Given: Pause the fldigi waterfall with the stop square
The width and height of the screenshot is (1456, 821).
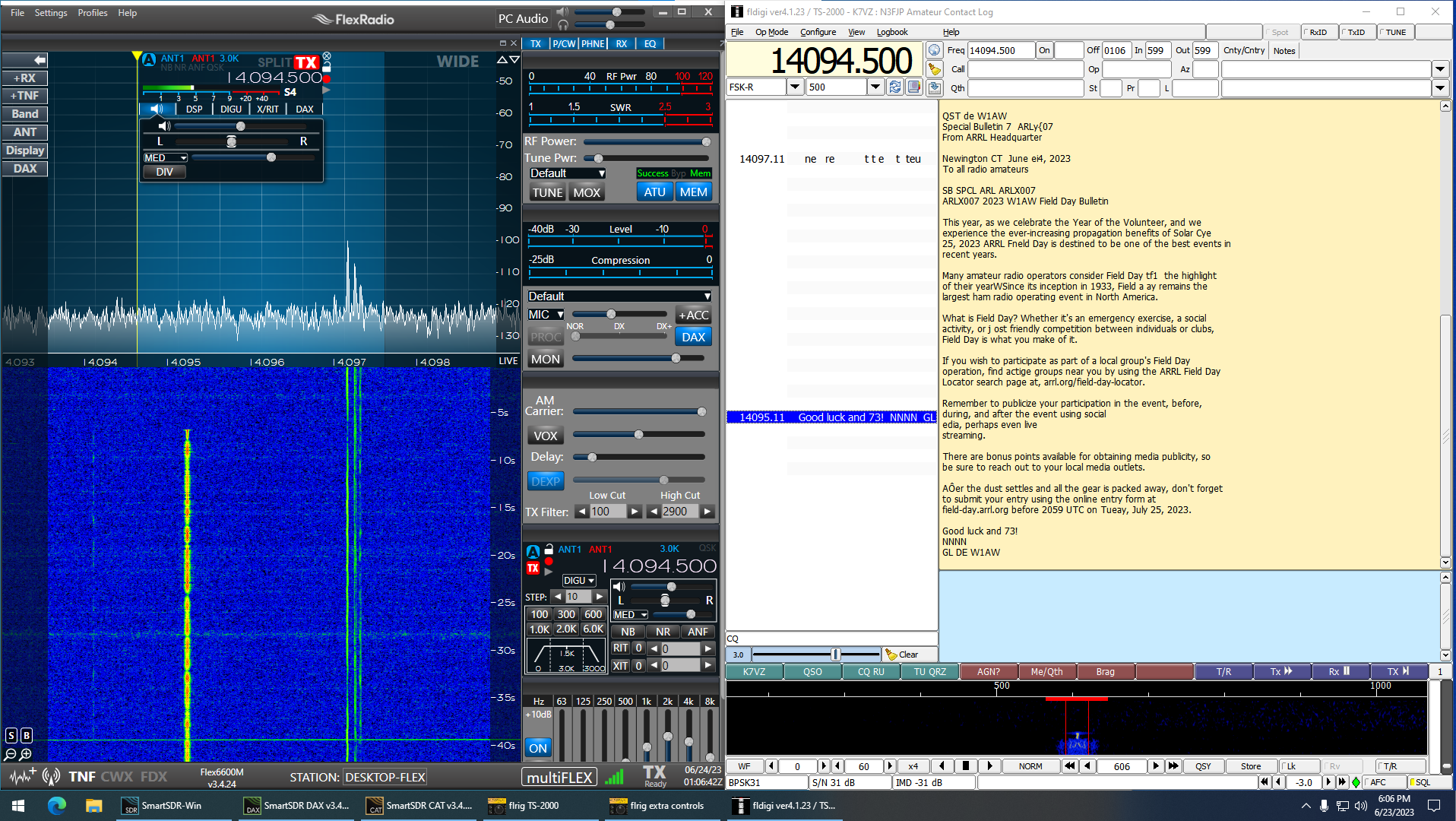Looking at the screenshot, I should (x=966, y=766).
